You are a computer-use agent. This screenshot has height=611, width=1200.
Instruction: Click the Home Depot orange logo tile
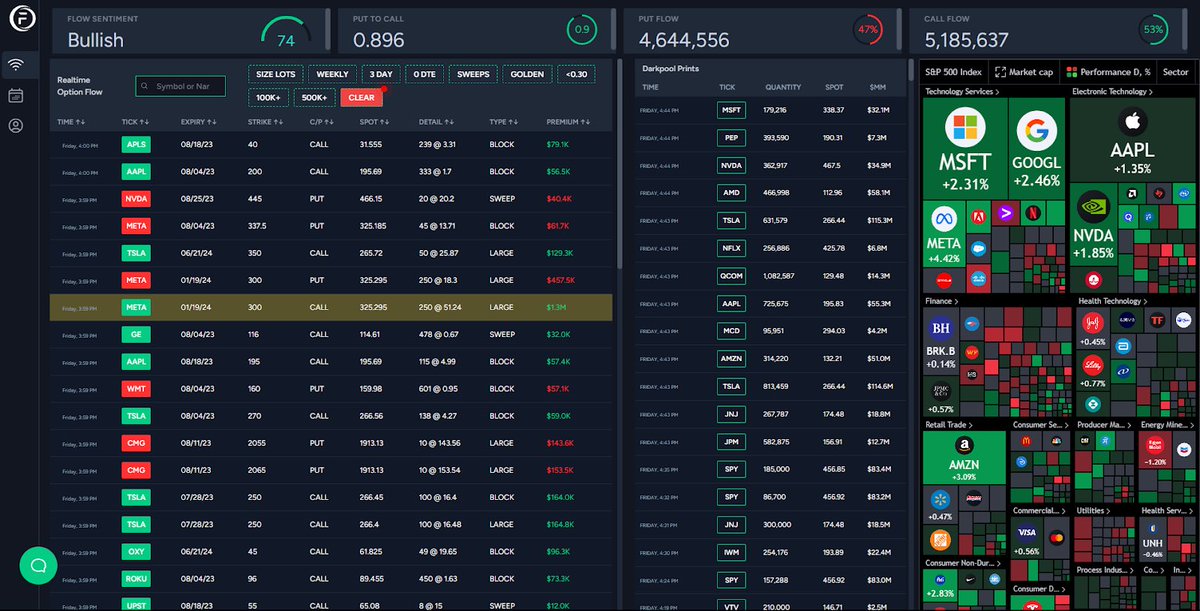939,539
